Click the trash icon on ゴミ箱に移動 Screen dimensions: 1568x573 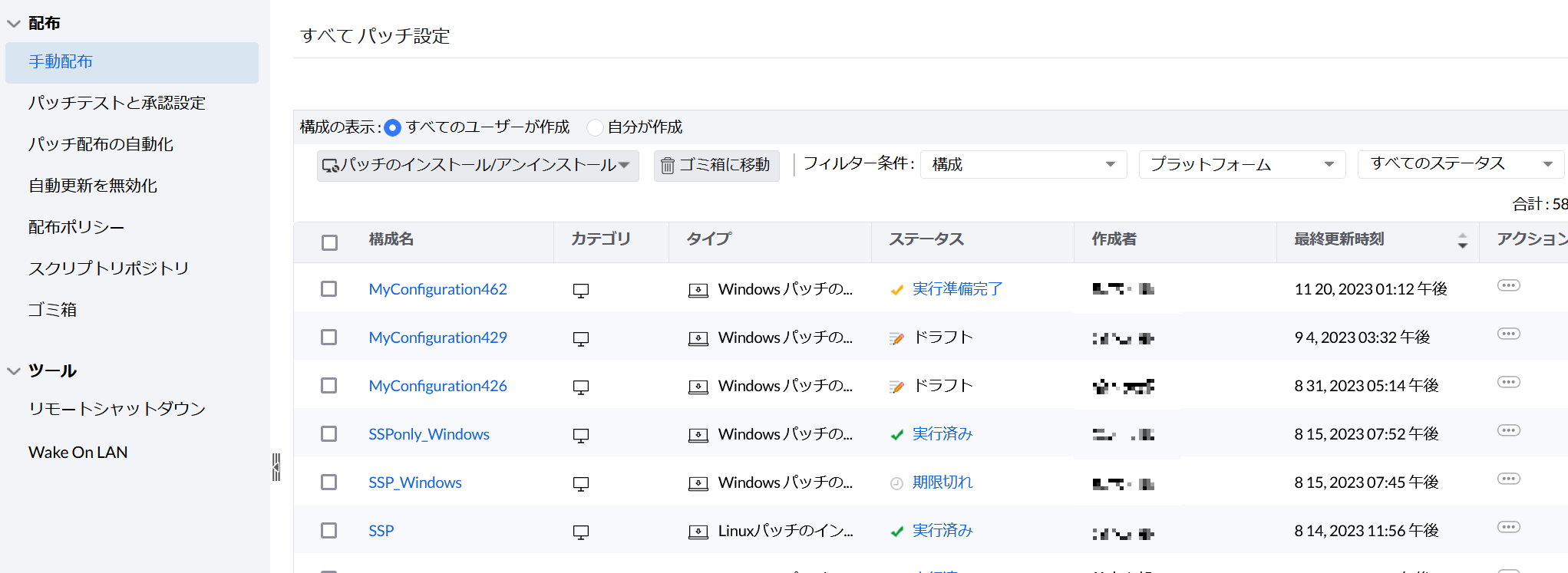click(x=668, y=166)
